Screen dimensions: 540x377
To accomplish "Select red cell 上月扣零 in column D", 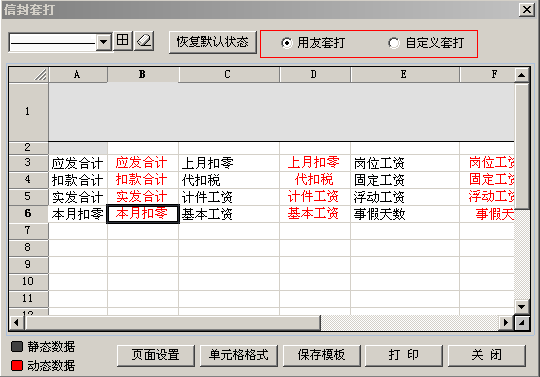I will [x=314, y=163].
